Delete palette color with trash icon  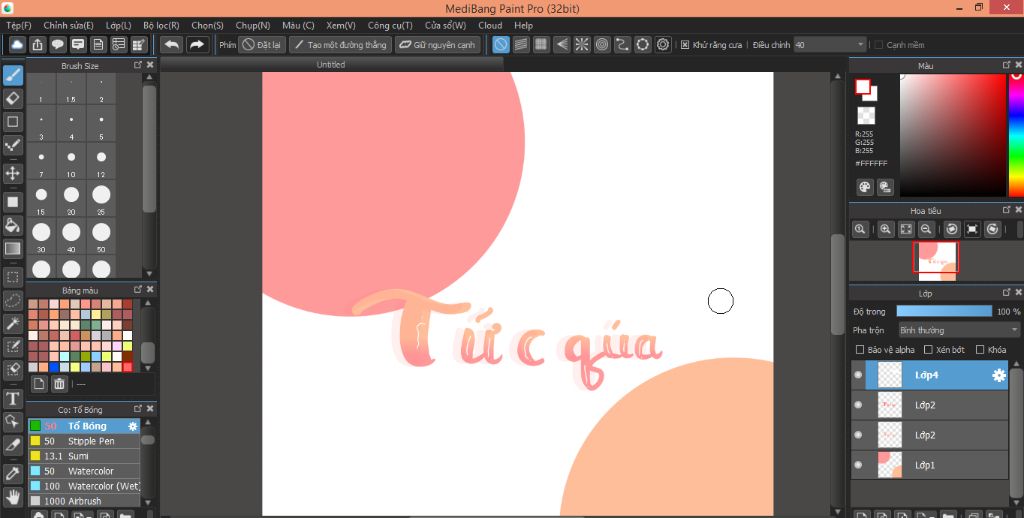coord(59,383)
